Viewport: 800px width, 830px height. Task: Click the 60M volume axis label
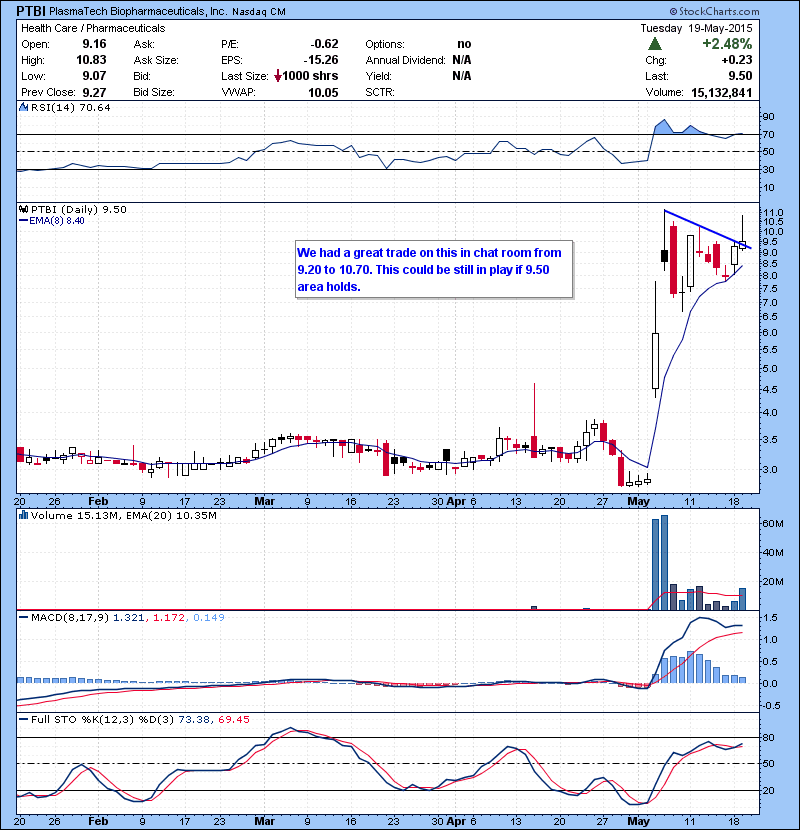click(772, 524)
